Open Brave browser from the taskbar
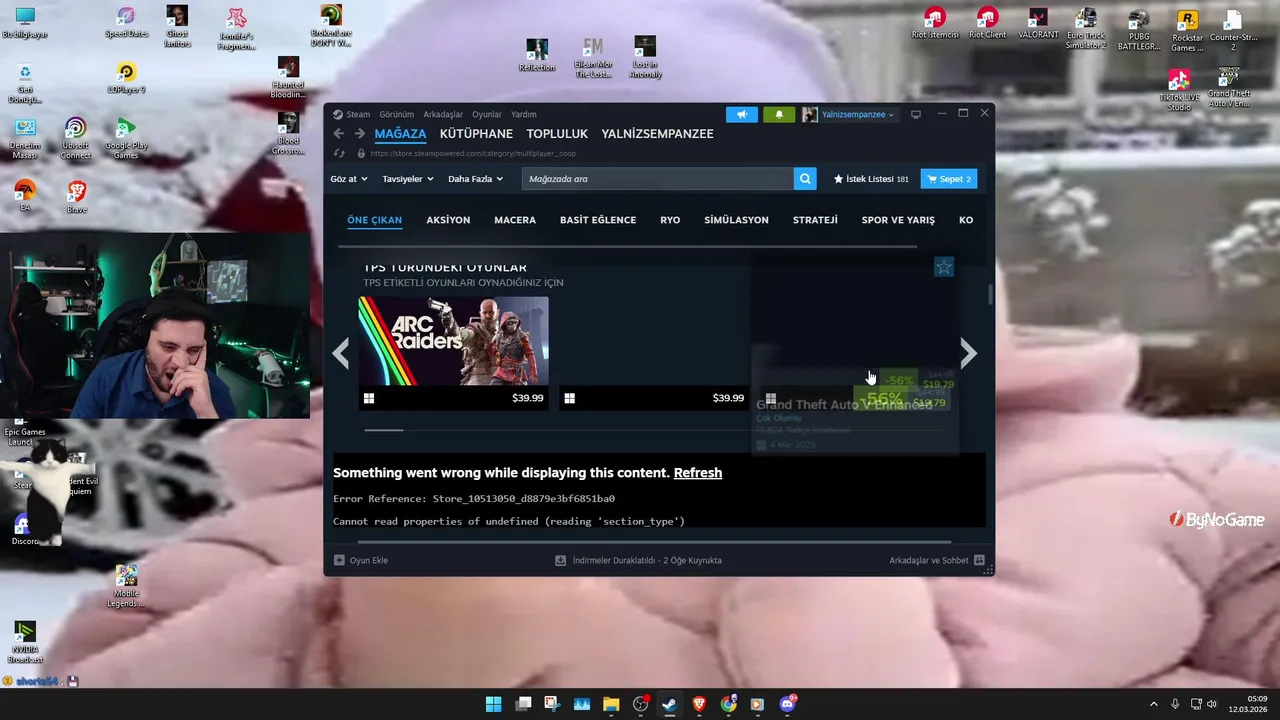The width and height of the screenshot is (1280, 720). [x=699, y=704]
